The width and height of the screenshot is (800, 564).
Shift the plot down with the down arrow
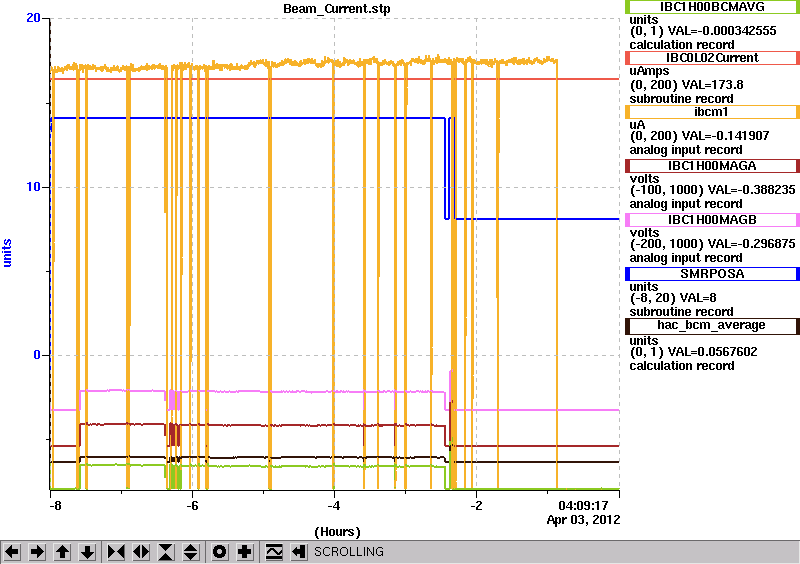coord(87,552)
